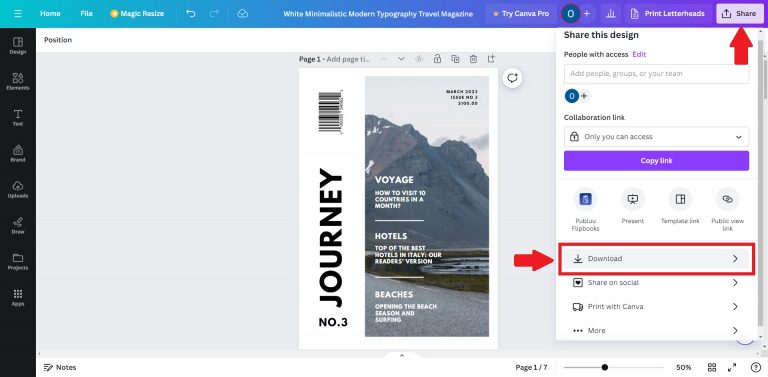Toggle Page 1 visibility eye icon
This screenshot has height=377, width=768.
419,59
